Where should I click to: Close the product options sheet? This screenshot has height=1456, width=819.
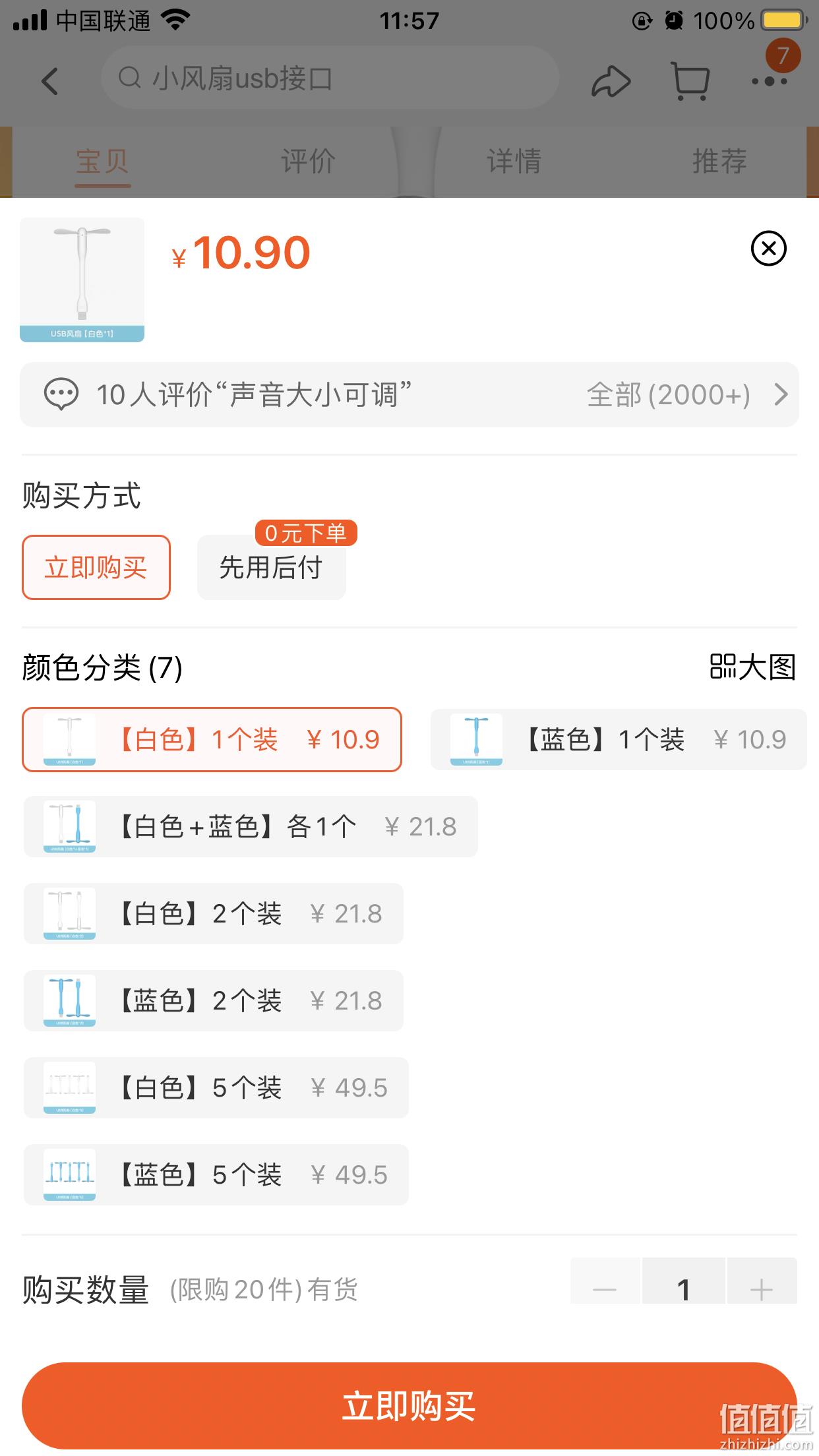point(769,249)
